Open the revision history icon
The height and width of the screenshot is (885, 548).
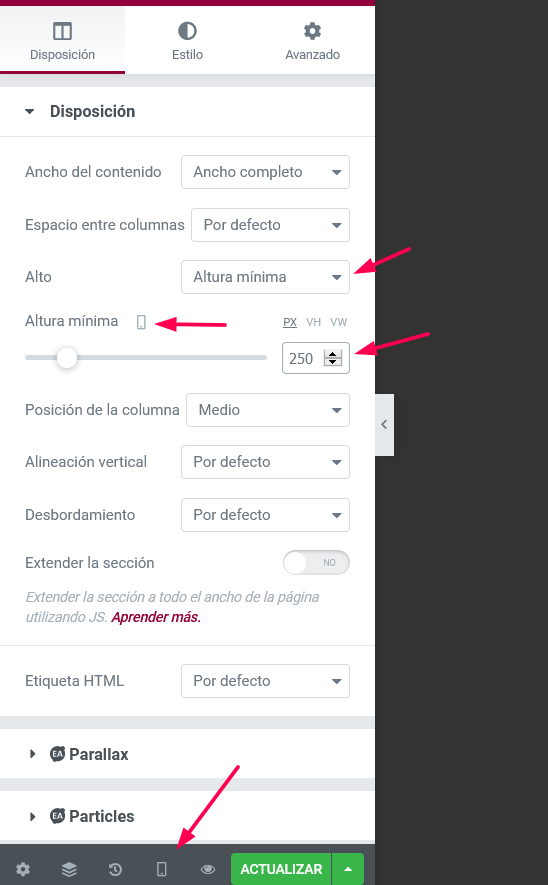pyautogui.click(x=115, y=869)
